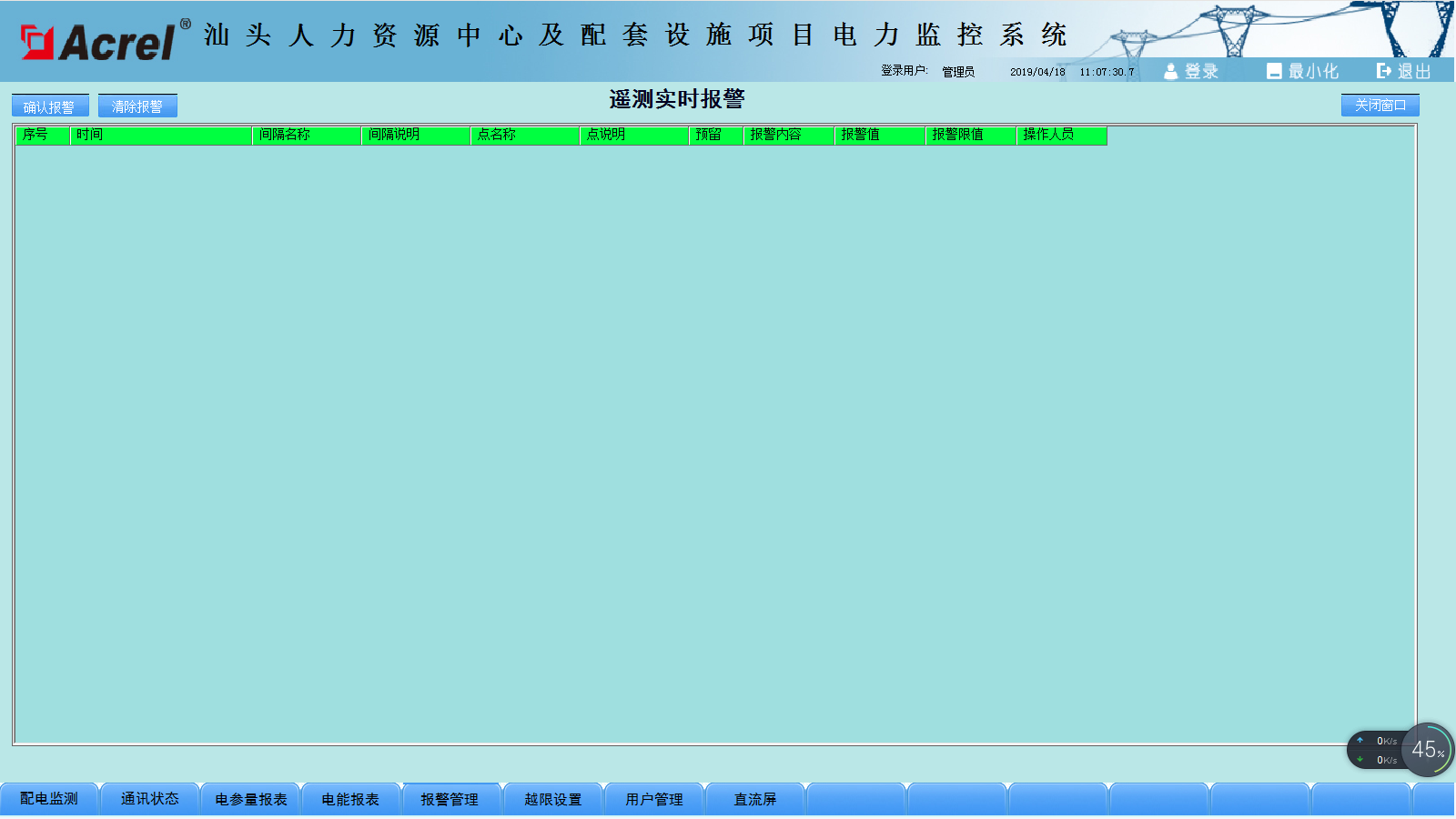Open the 电参量报表 tab
The width and height of the screenshot is (1456, 819).
click(251, 799)
